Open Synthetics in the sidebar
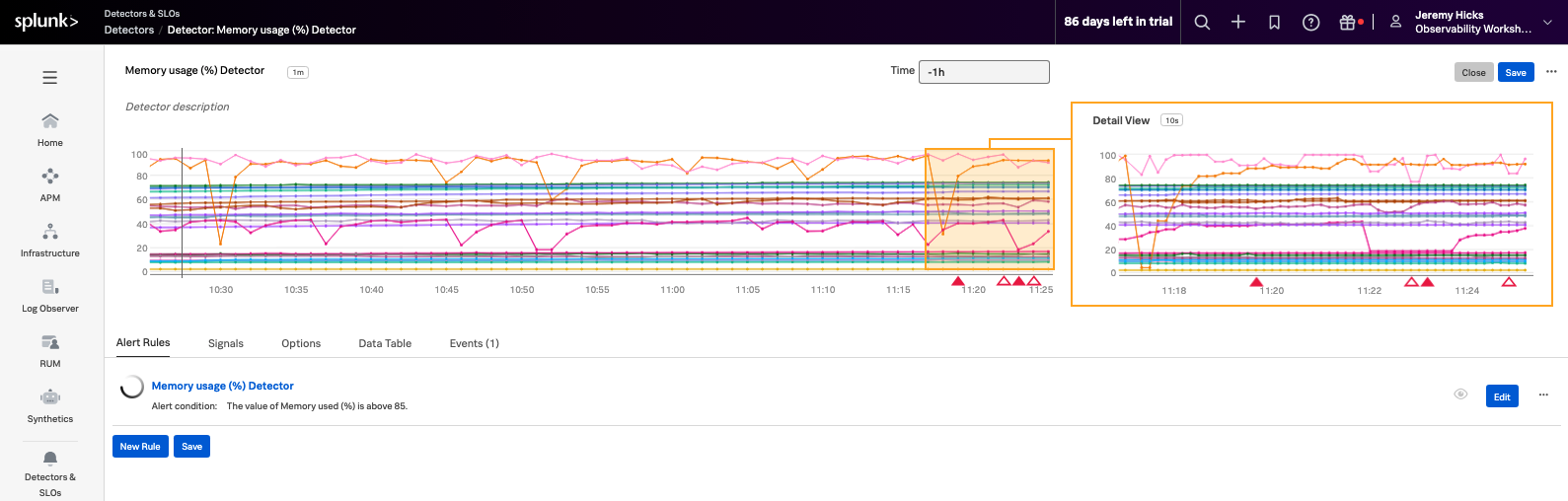1568x501 pixels. click(x=49, y=405)
